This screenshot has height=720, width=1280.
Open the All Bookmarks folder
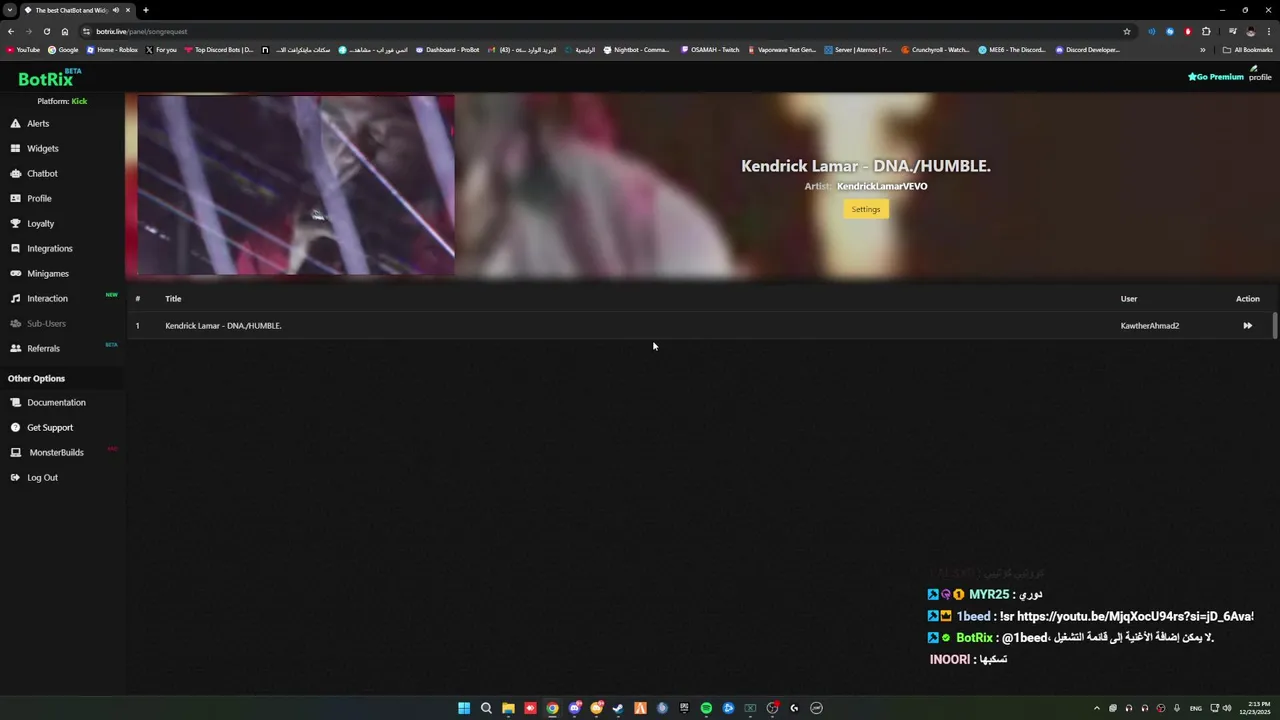(x=1248, y=50)
